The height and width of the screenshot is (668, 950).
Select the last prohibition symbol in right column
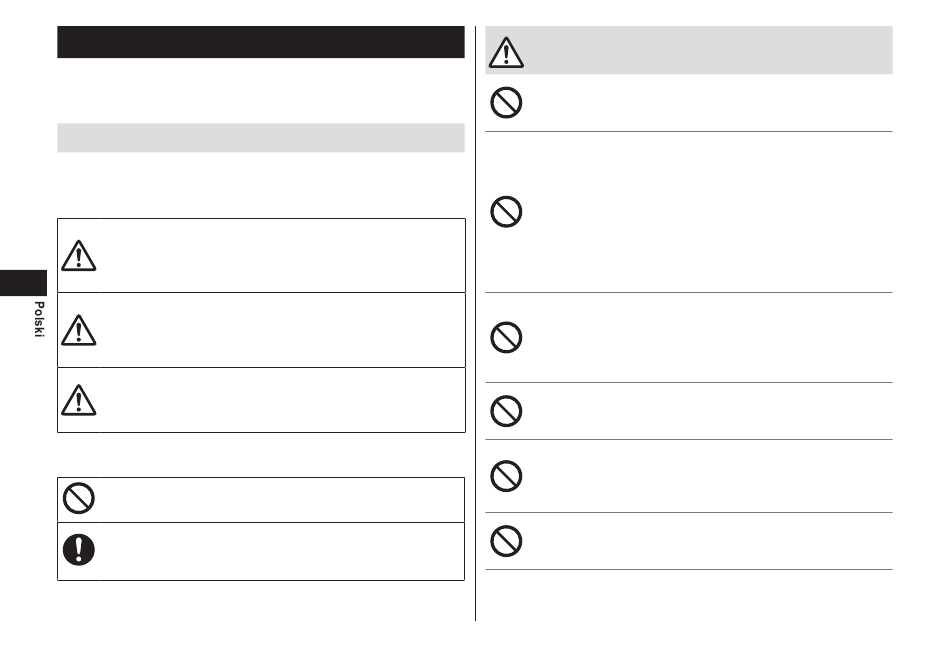pyautogui.click(x=506, y=541)
